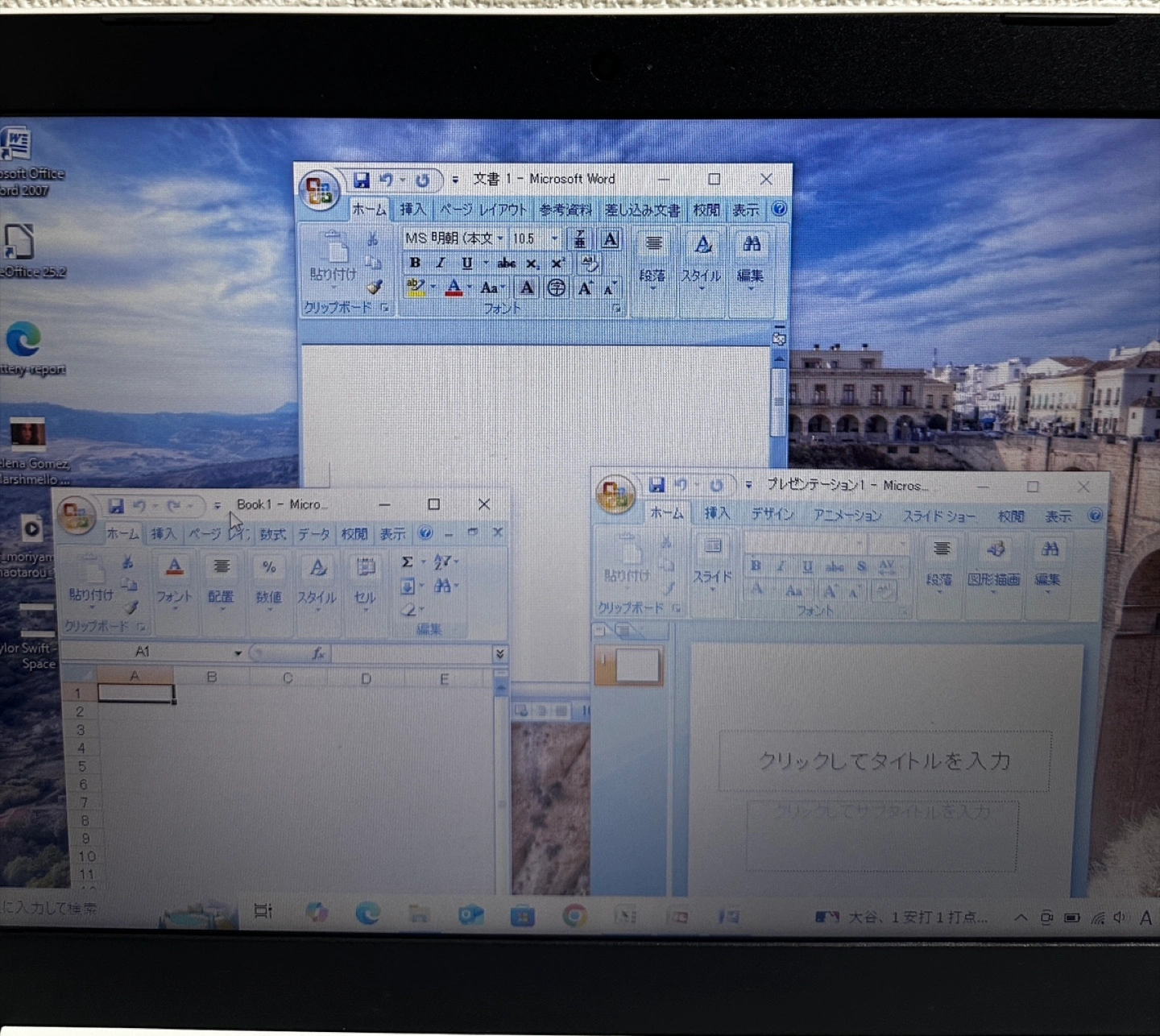Open Word font name dropdown MS 明朝
The width and height of the screenshot is (1160, 1036).
(500, 238)
